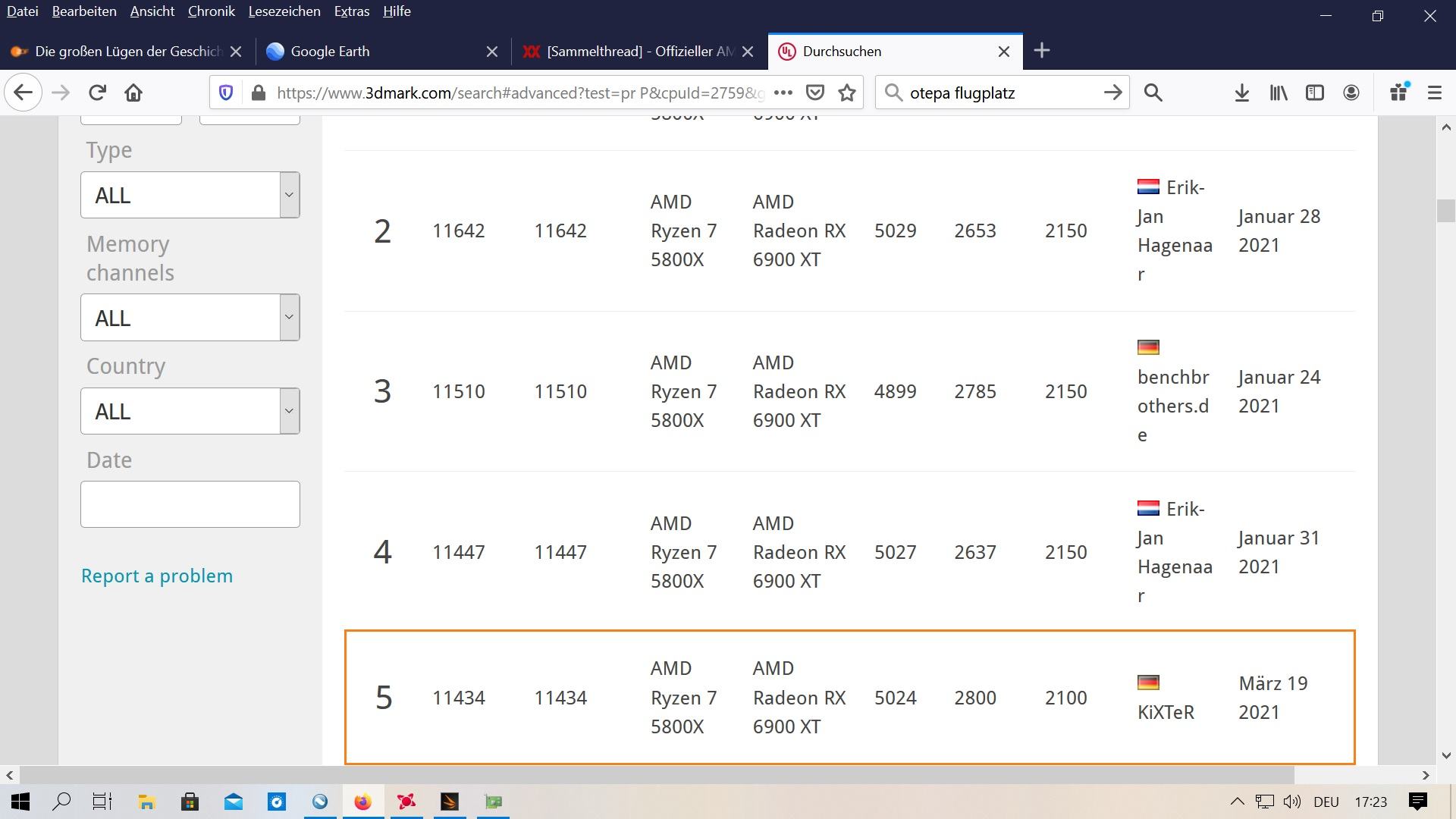Viewport: 1456px width, 819px height.
Task: Reload the current page
Action: [x=97, y=93]
